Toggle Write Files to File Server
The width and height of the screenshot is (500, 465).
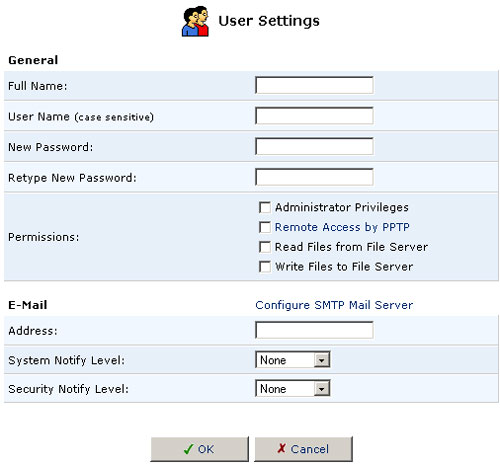[x=265, y=267]
